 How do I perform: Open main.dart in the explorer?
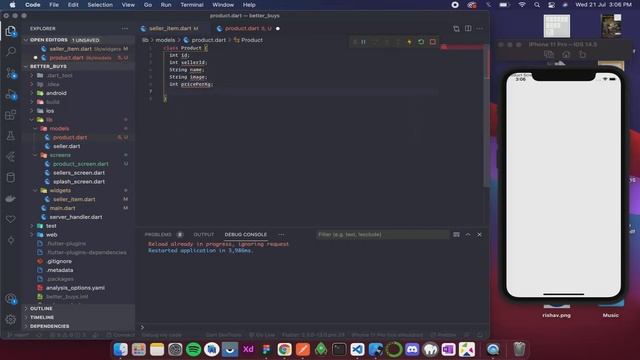(62, 208)
